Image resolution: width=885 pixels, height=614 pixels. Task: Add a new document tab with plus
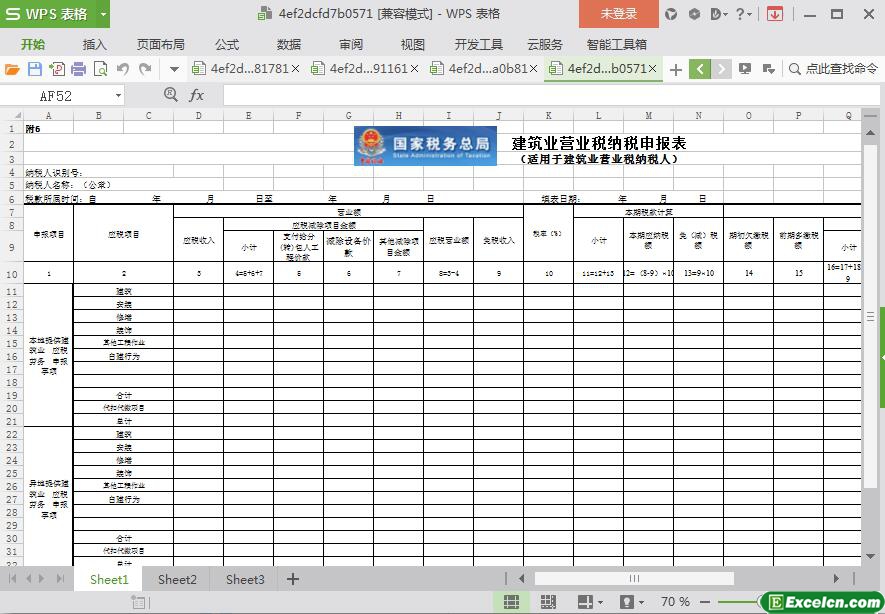click(676, 69)
